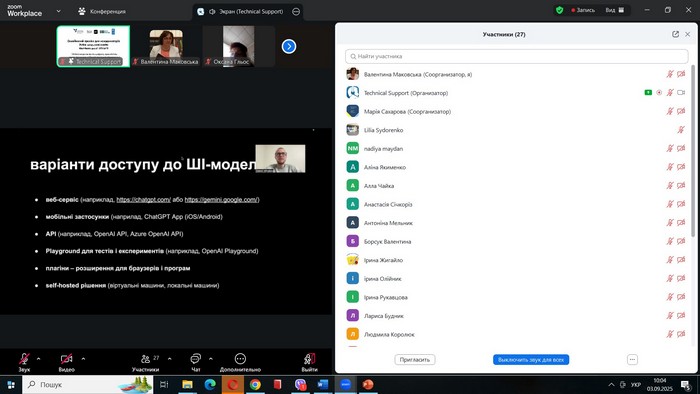Click the participants list scrollbar
700x394 pixels.
(x=693, y=152)
